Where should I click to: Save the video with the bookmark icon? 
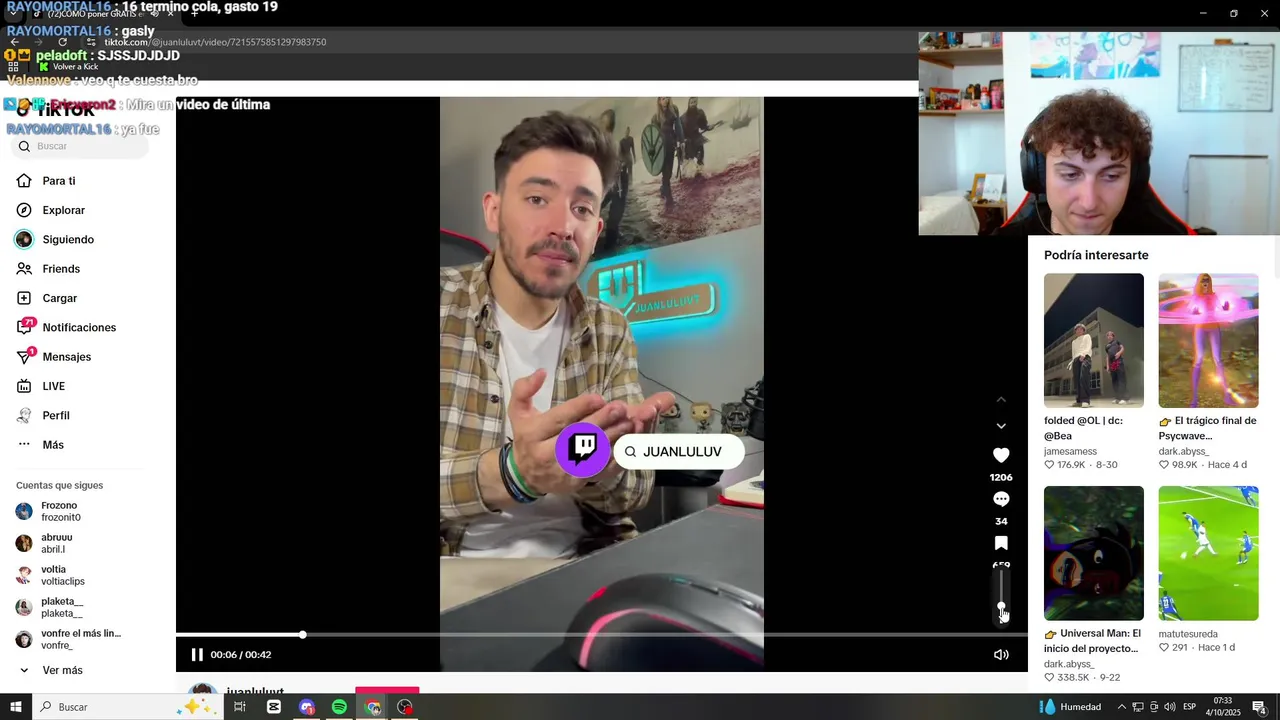point(1001,543)
